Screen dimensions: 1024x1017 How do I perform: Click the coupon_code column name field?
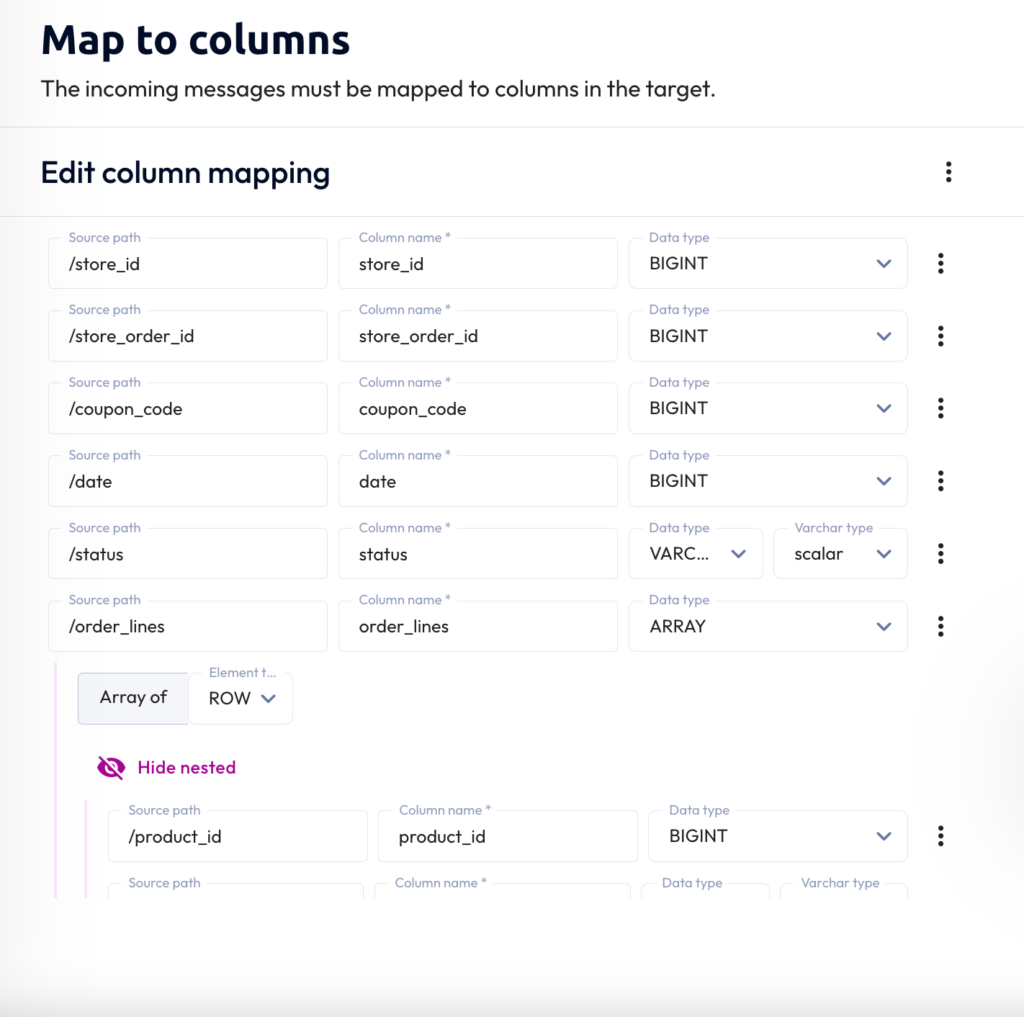tap(477, 408)
